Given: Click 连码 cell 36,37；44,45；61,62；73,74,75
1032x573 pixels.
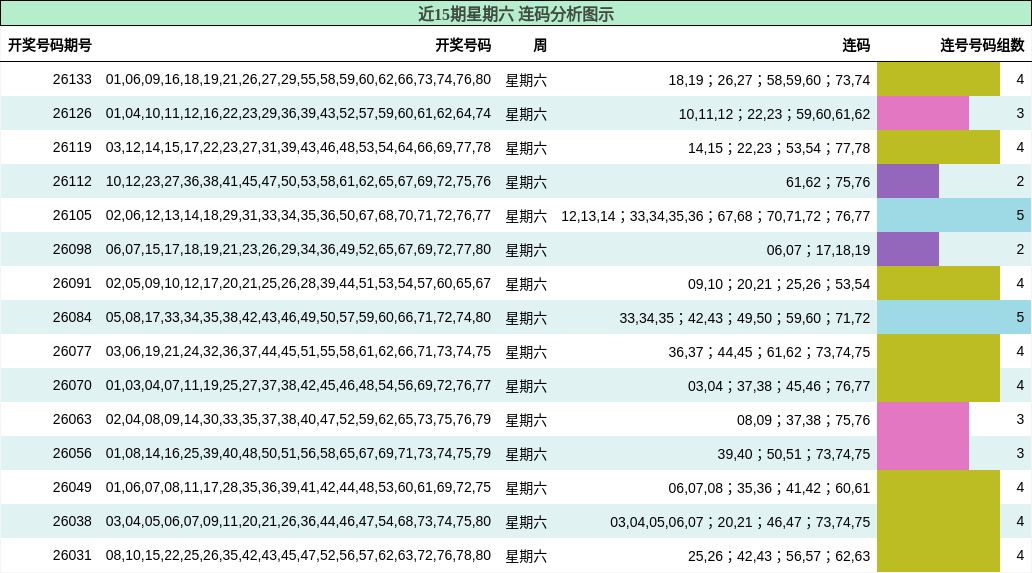Looking at the screenshot, I should click(x=769, y=352).
